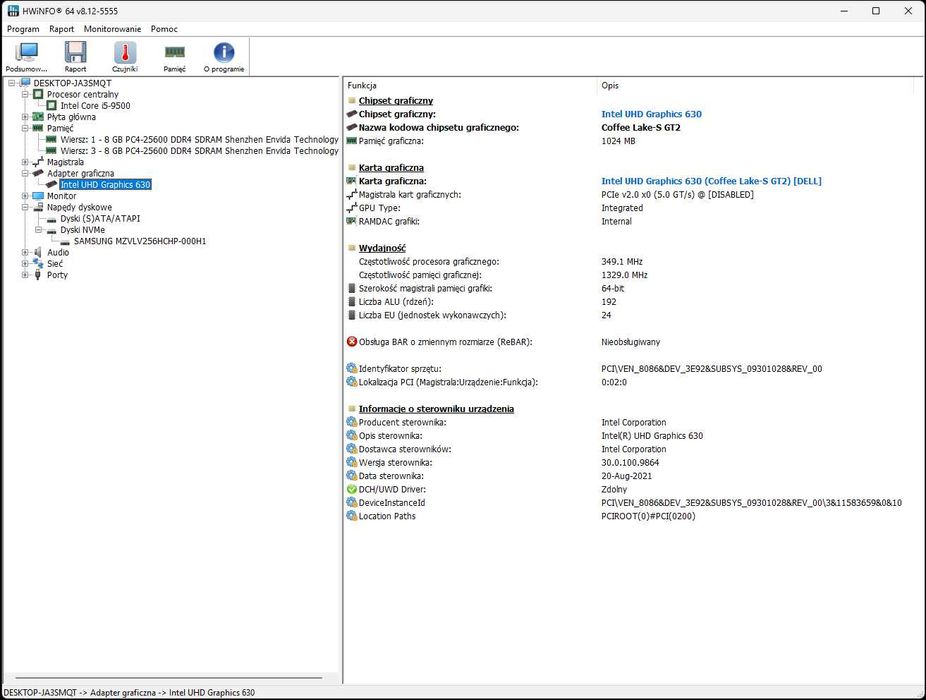Click the Karta graficzna section heading
This screenshot has width=926, height=700.
(x=391, y=168)
